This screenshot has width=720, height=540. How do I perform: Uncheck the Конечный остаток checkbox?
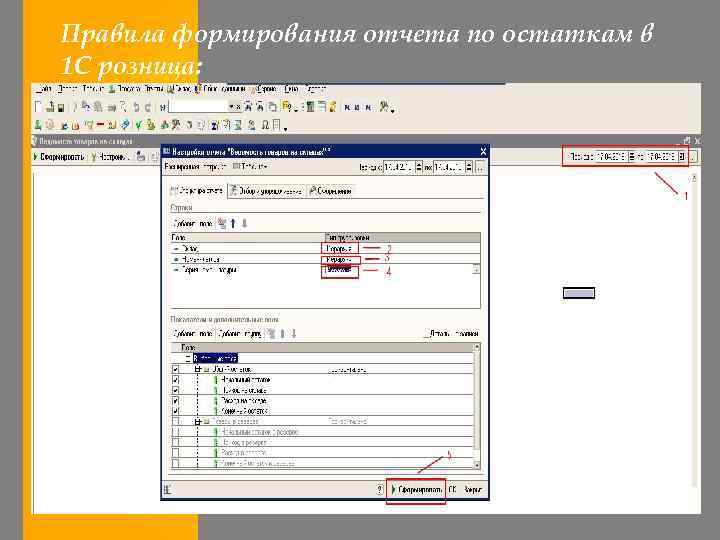[175, 411]
